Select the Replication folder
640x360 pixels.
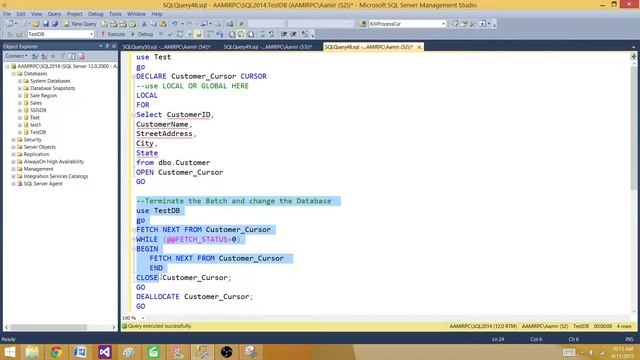pos(36,155)
